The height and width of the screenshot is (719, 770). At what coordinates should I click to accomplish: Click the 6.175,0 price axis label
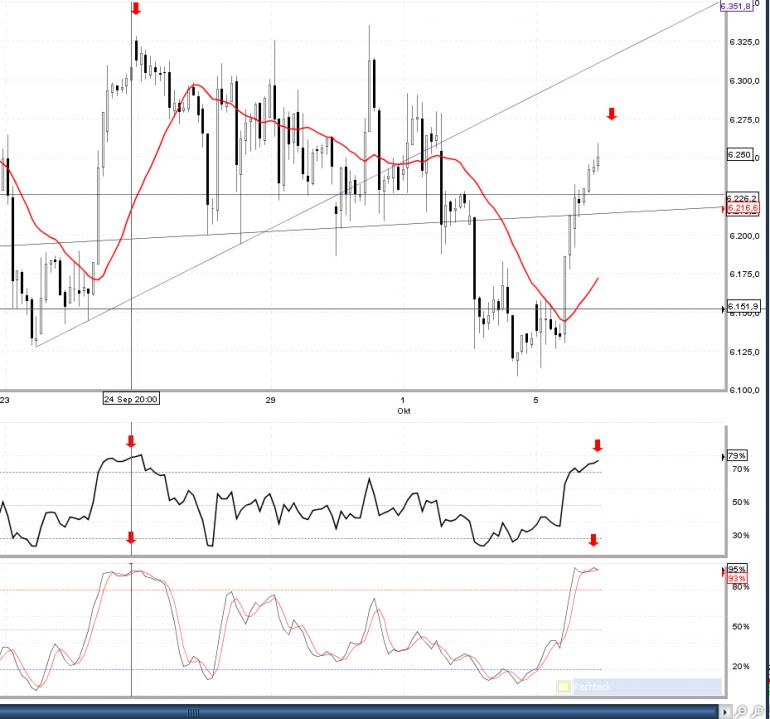point(744,274)
